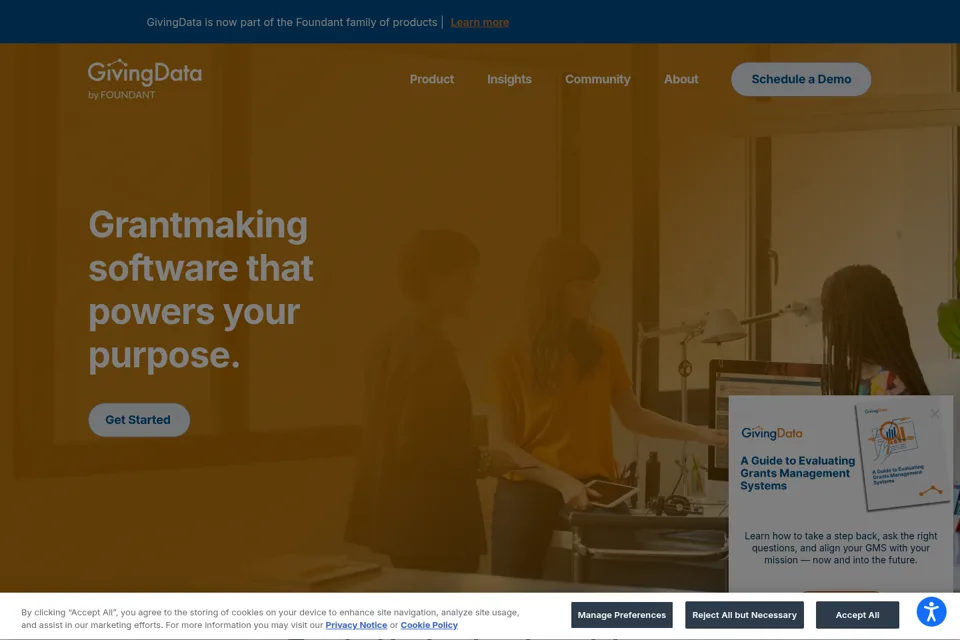Open the Privacy Notice link
Image resolution: width=960 pixels, height=640 pixels.
[356, 625]
